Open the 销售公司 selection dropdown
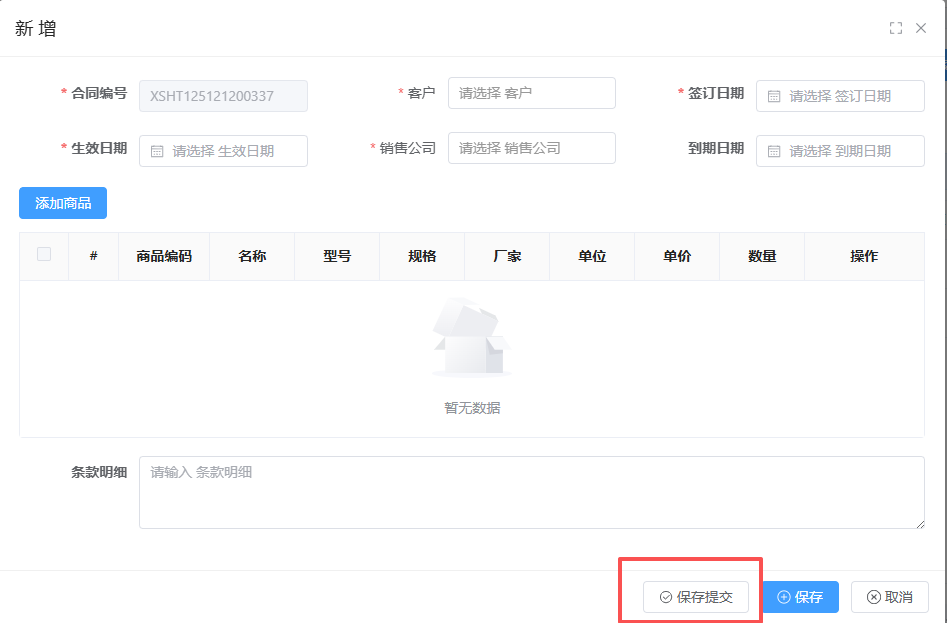Image resolution: width=947 pixels, height=623 pixels. [x=531, y=148]
